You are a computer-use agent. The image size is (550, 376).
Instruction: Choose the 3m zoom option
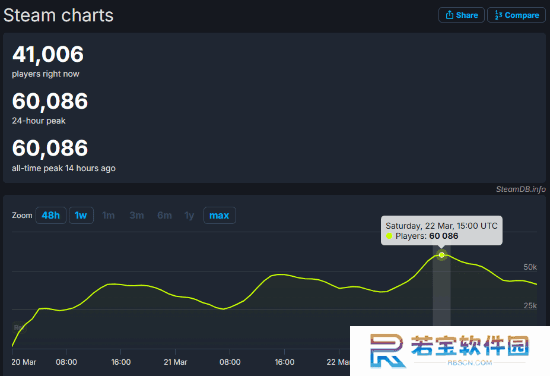pyautogui.click(x=136, y=215)
